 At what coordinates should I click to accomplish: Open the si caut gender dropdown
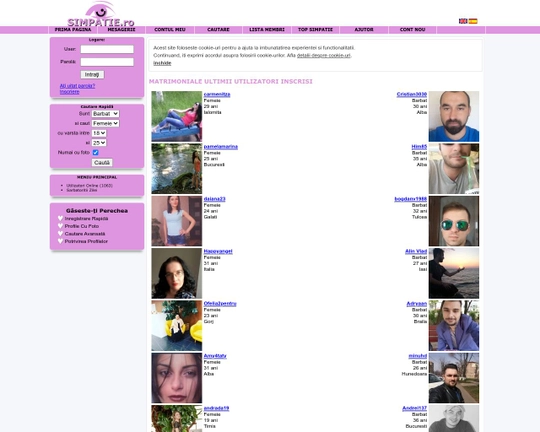coord(105,123)
